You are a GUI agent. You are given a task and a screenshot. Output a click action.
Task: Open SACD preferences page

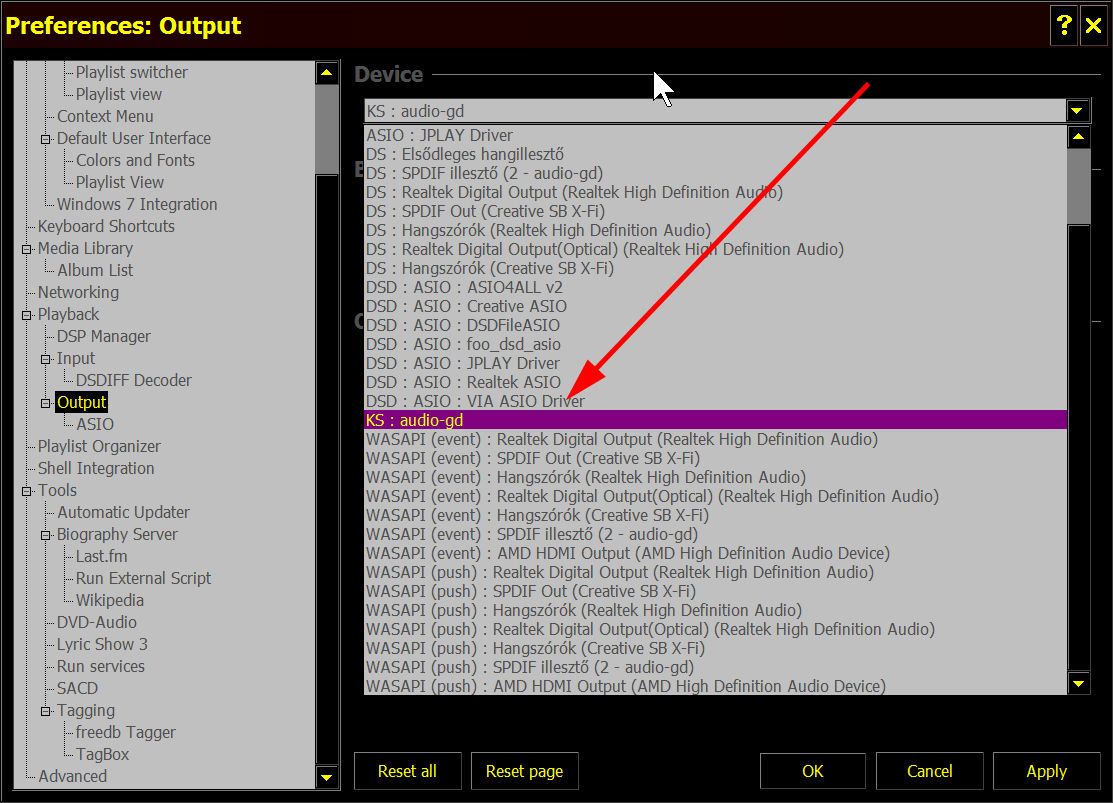pyautogui.click(x=77, y=689)
